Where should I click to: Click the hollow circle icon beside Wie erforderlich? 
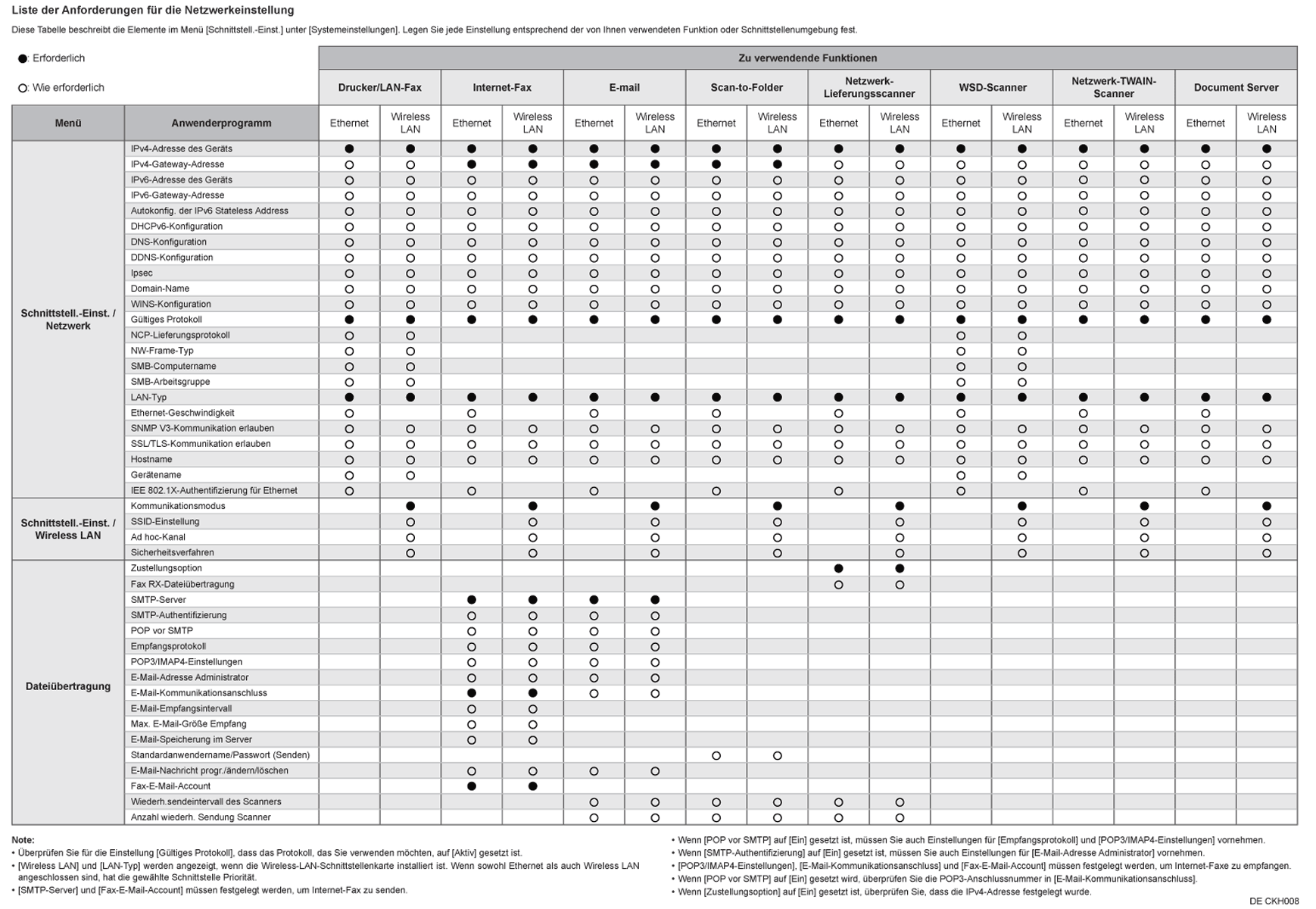(x=23, y=89)
